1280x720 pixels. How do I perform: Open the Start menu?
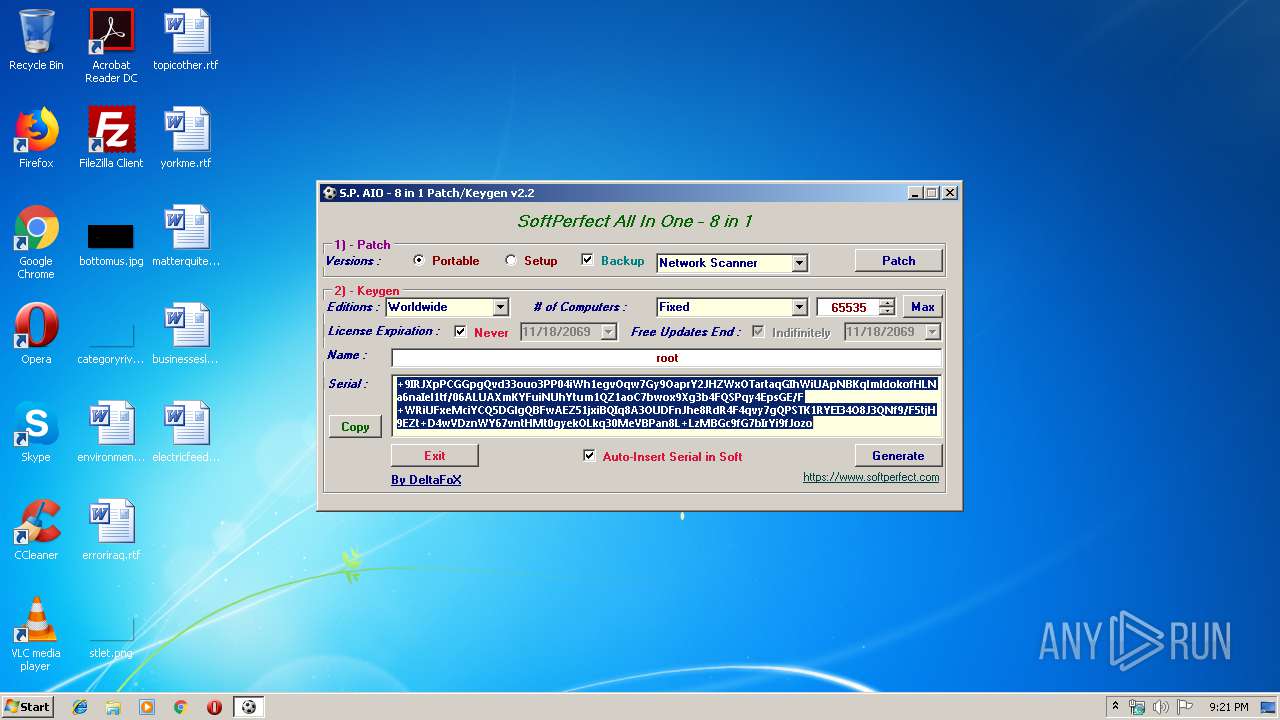click(x=27, y=707)
